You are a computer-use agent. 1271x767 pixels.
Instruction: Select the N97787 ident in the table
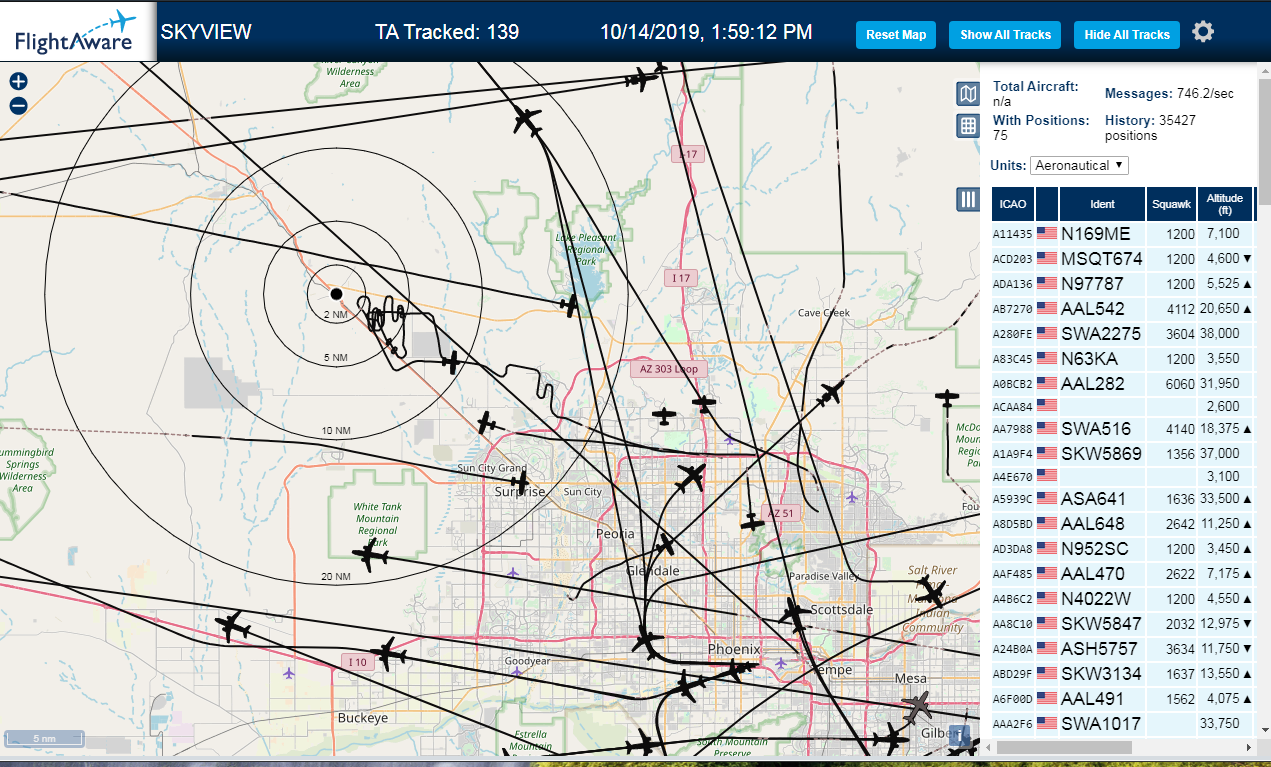point(1093,284)
